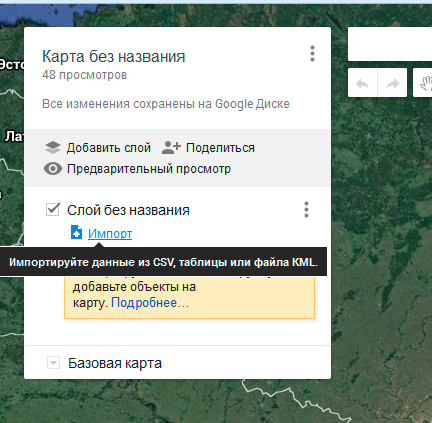Click the Импорт file upload icon
Image resolution: width=432 pixels, height=423 pixels.
coord(76,232)
